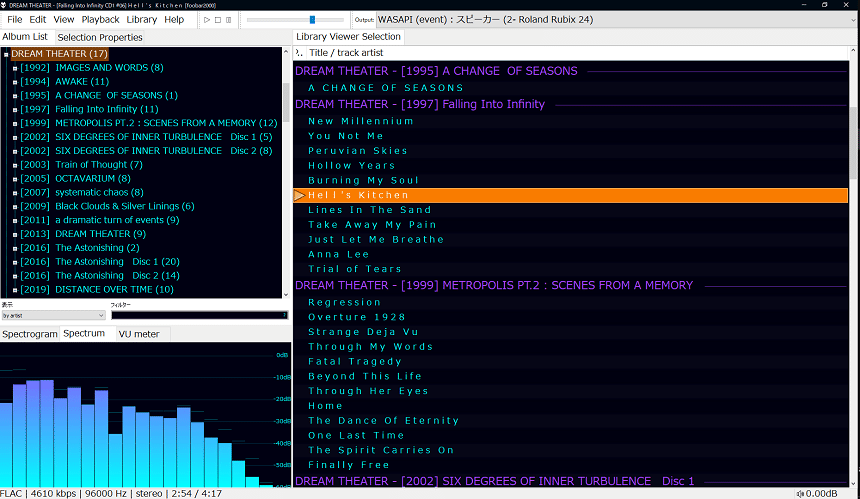
Task: Click the playing-status column header icon
Action: pyautogui.click(x=299, y=53)
